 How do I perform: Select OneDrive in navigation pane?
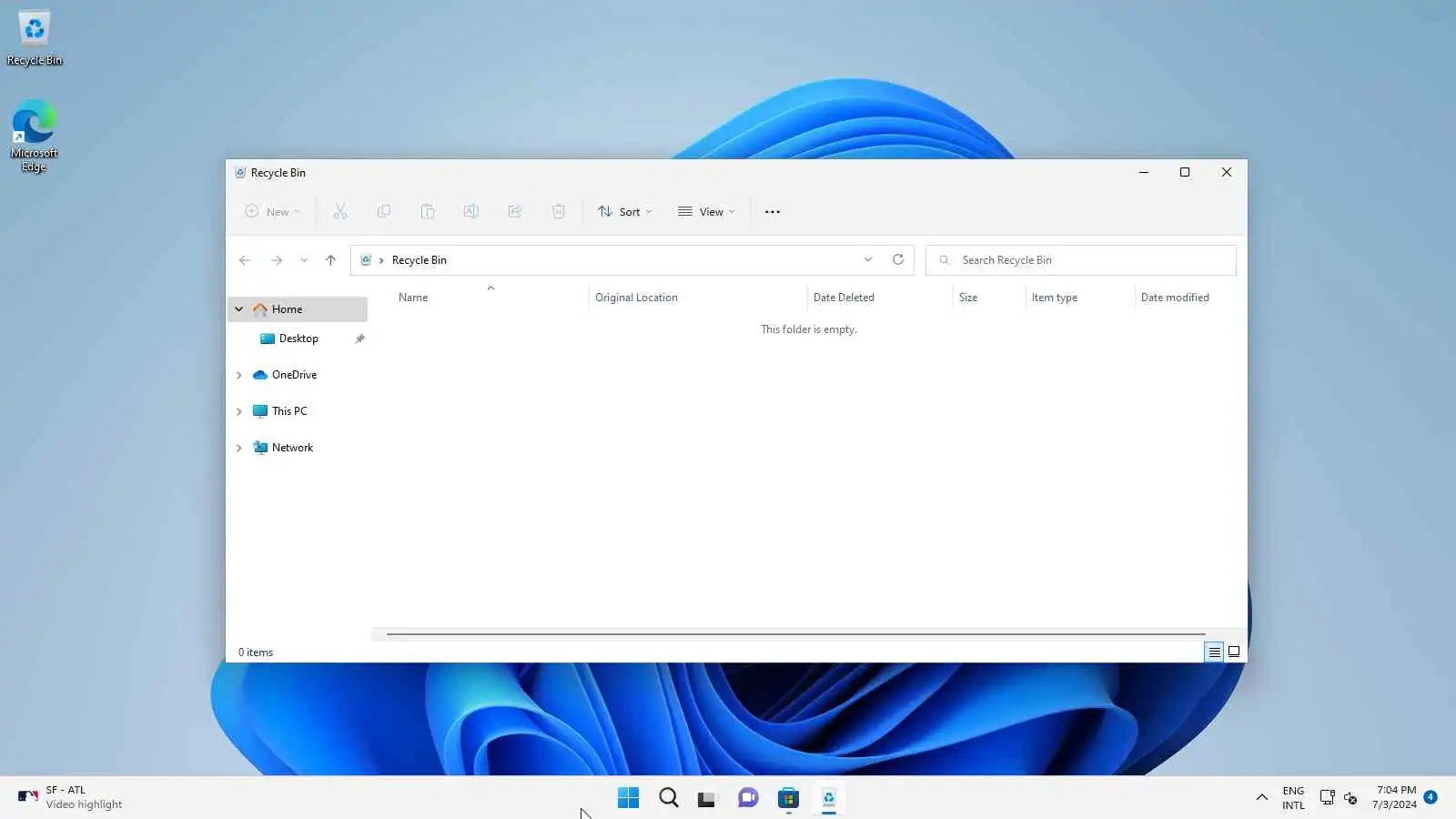point(294,375)
